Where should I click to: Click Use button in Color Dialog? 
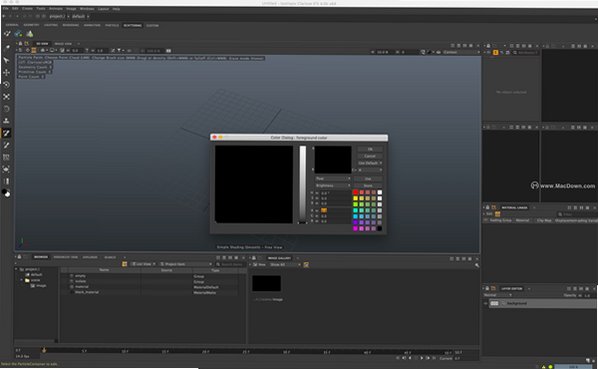368,178
